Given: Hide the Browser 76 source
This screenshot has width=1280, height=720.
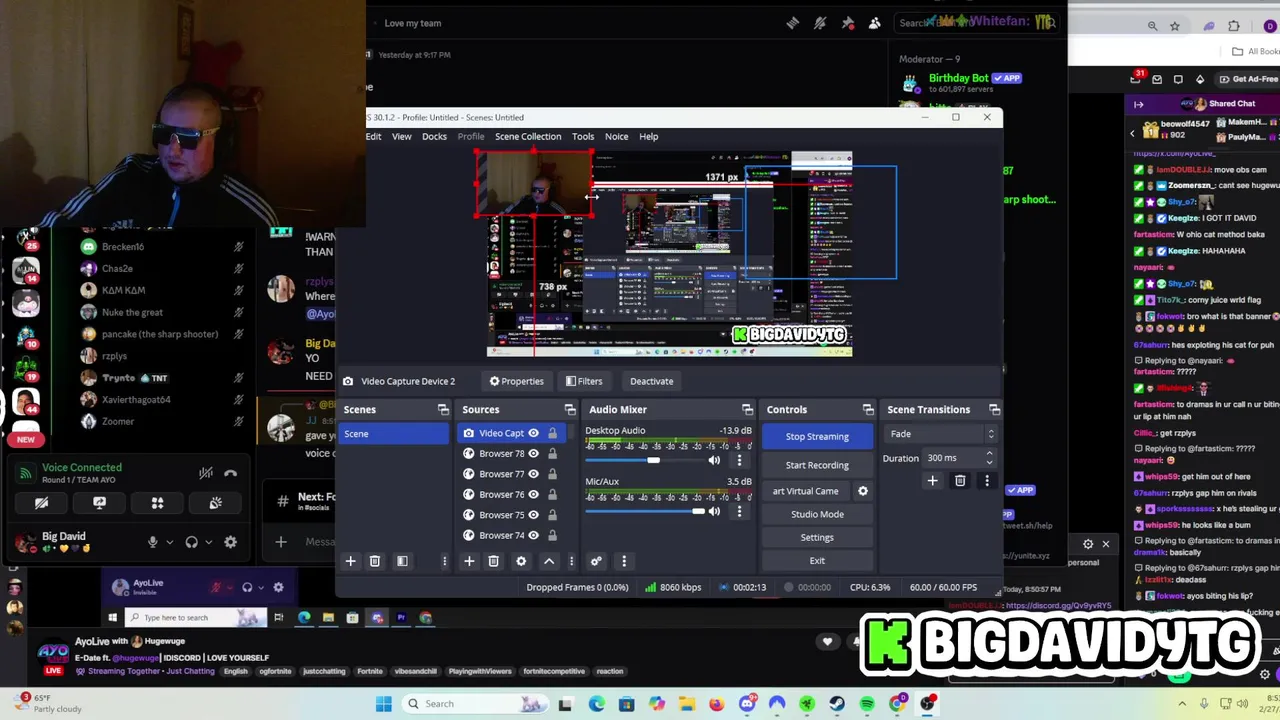Looking at the screenshot, I should [533, 494].
